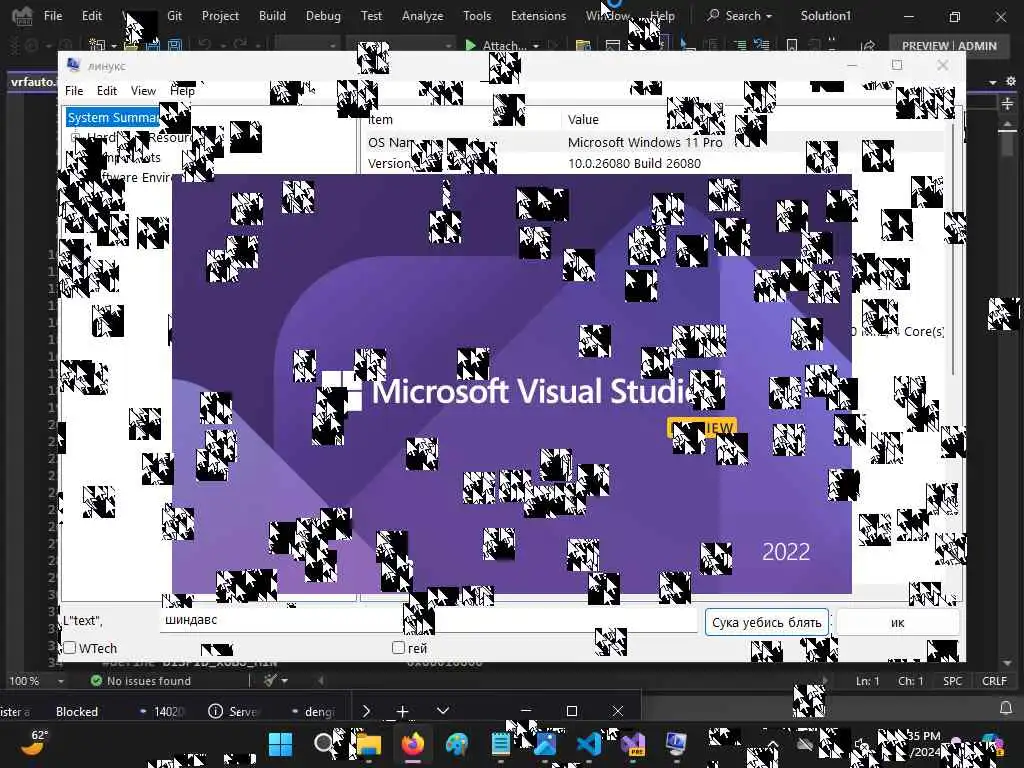Click the ик button
Screen dimensions: 1024x768
click(x=898, y=622)
